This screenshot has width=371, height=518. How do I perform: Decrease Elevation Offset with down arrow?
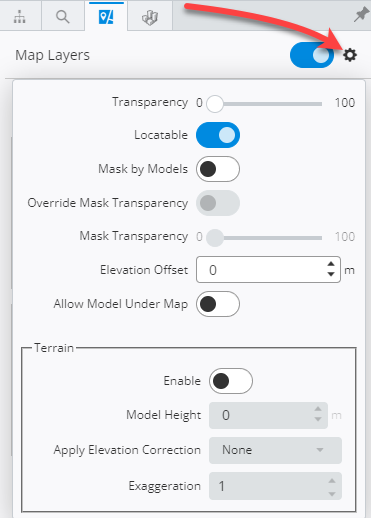click(331, 274)
